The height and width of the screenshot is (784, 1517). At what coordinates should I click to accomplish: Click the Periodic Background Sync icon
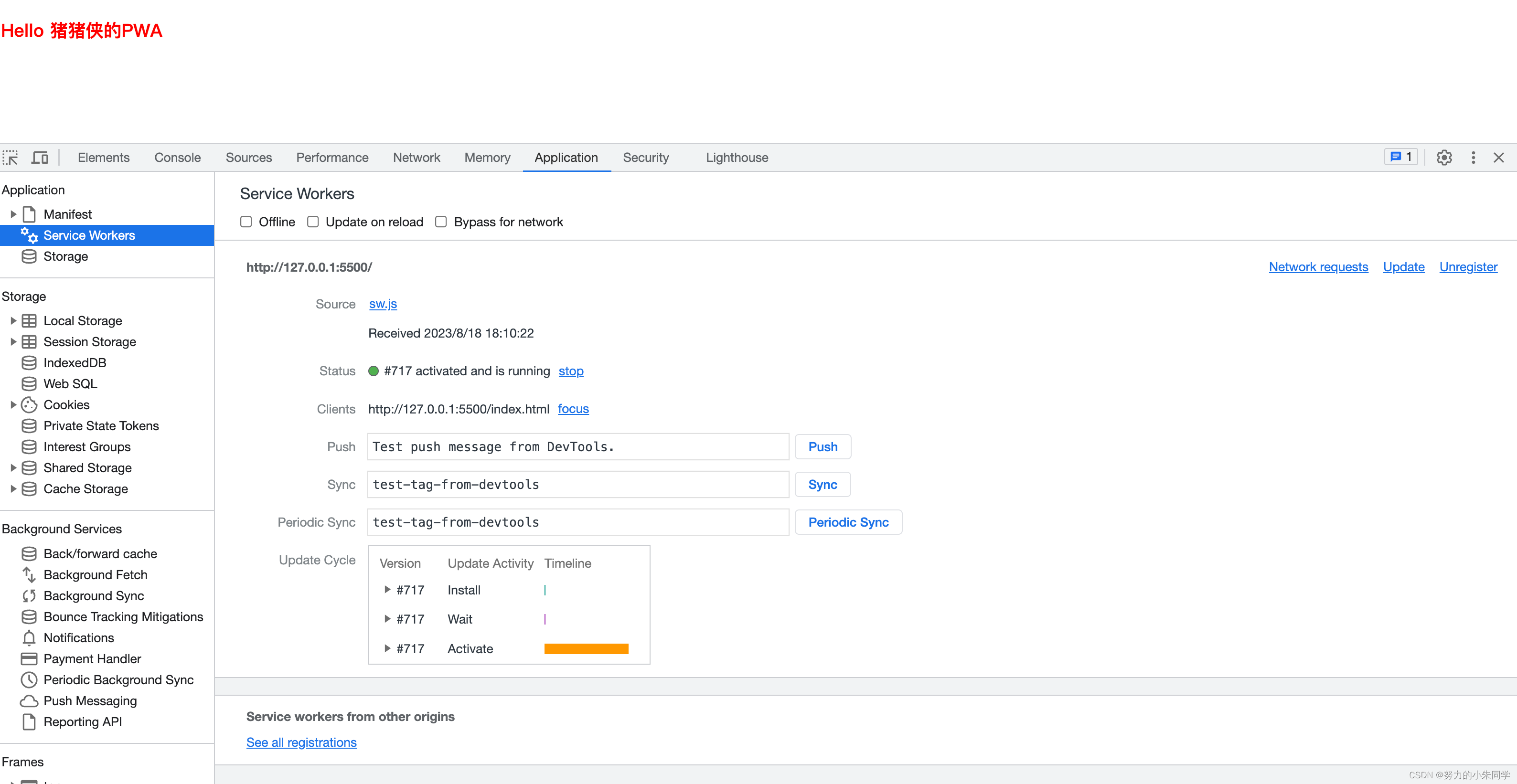tap(28, 679)
